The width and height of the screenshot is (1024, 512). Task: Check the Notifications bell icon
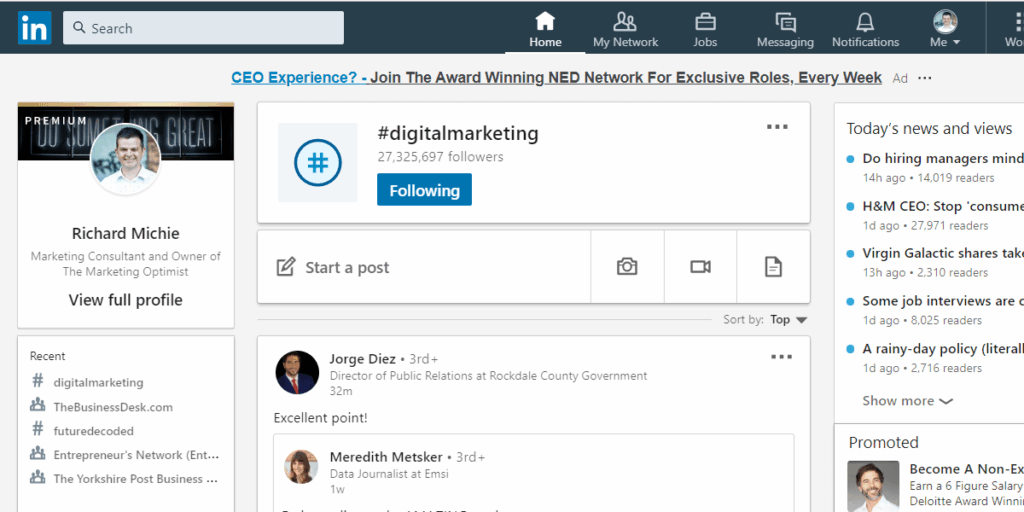[x=865, y=22]
